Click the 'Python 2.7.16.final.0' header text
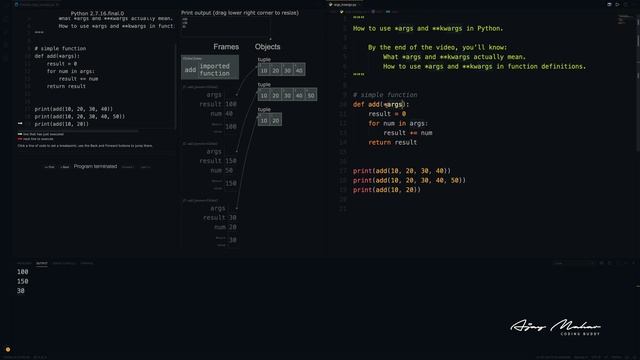 tap(97, 13)
